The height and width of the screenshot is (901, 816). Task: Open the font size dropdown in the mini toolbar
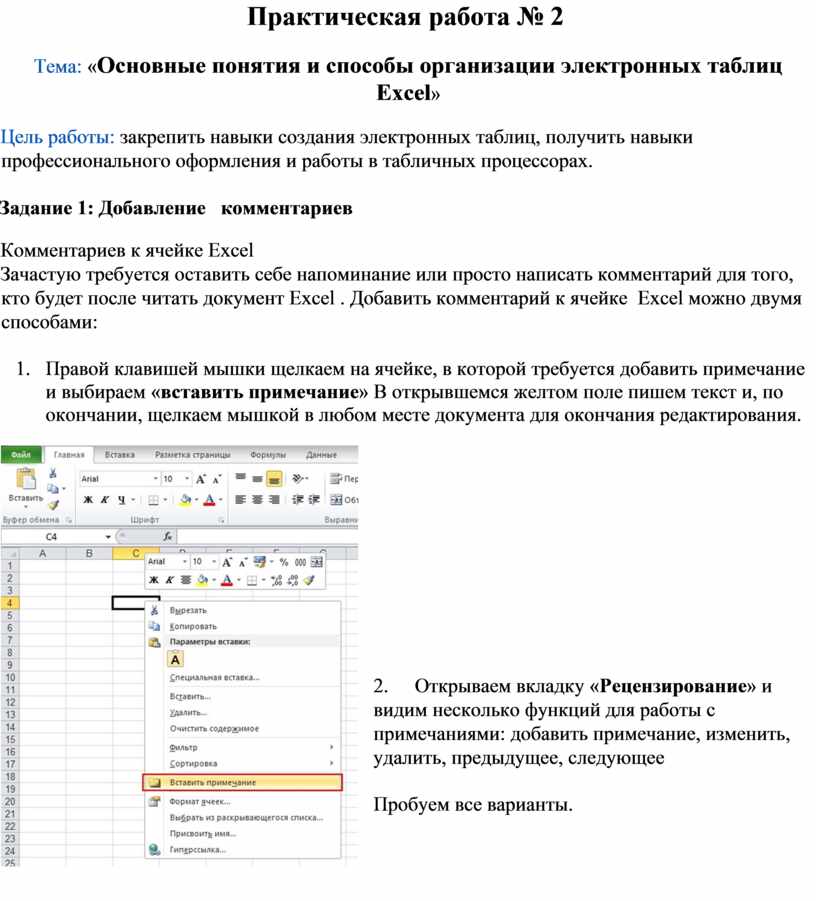point(214,562)
